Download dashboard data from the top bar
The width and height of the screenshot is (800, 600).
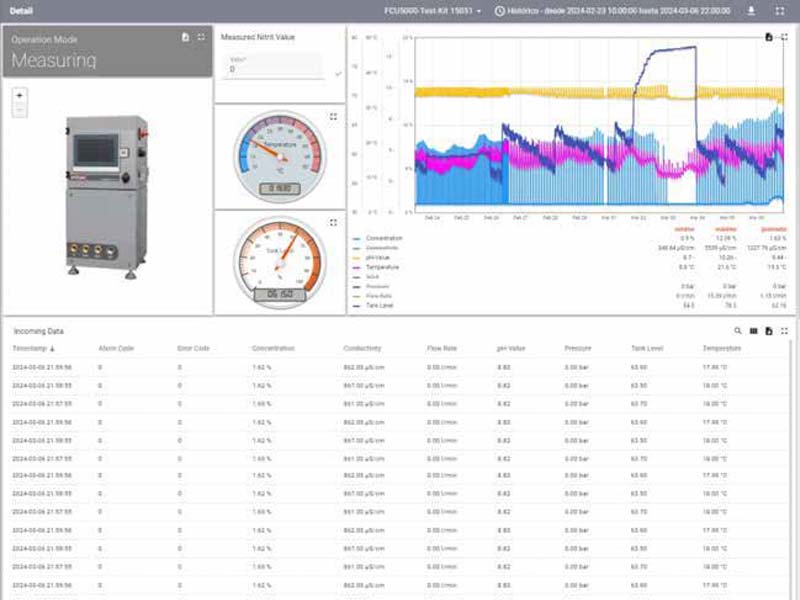pyautogui.click(x=752, y=10)
